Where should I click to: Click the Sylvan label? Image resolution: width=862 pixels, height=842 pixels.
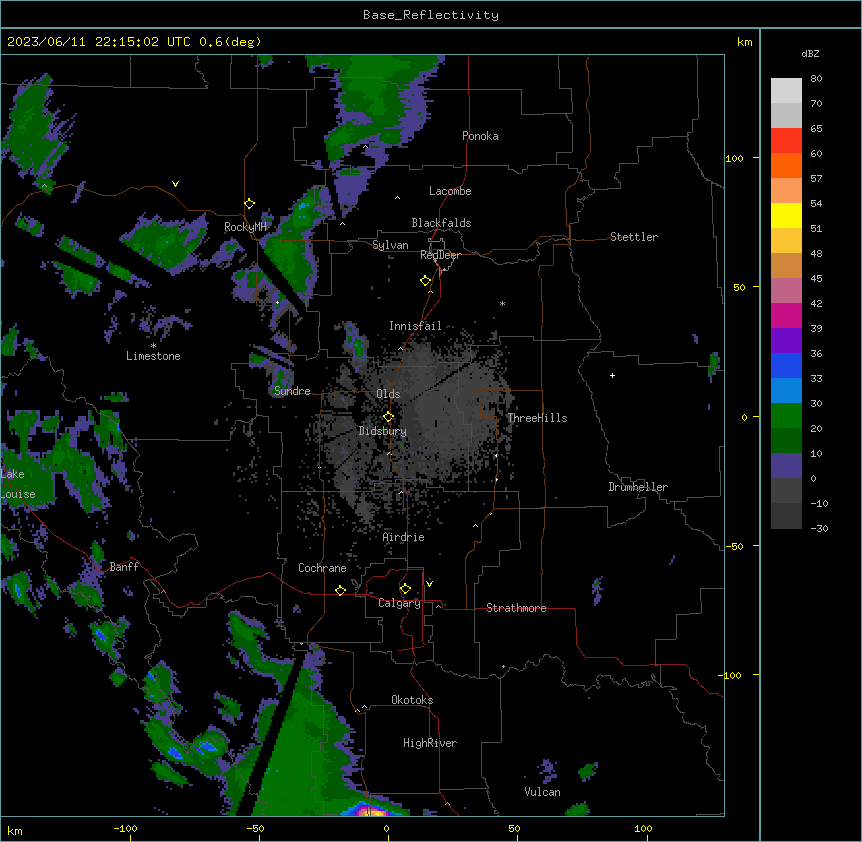pyautogui.click(x=390, y=245)
